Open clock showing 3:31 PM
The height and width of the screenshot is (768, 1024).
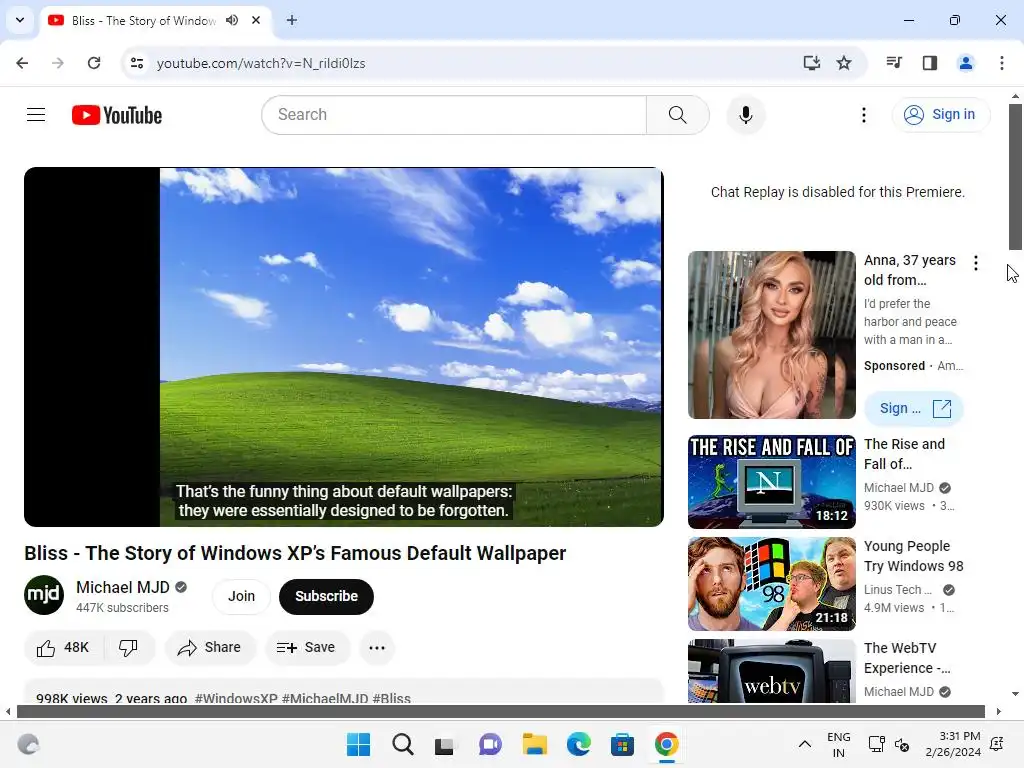pos(953,744)
